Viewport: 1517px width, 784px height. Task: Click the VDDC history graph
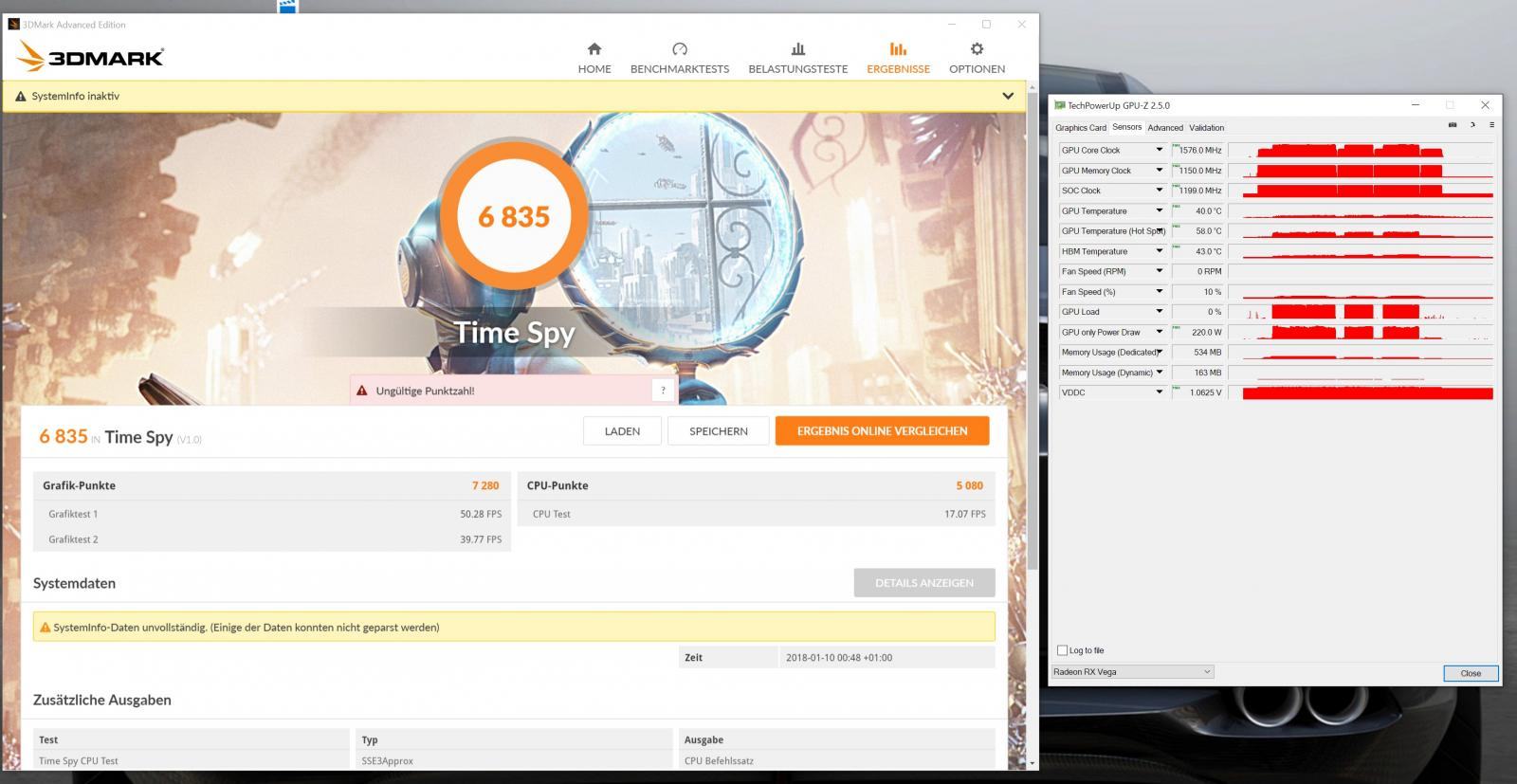(x=1361, y=392)
